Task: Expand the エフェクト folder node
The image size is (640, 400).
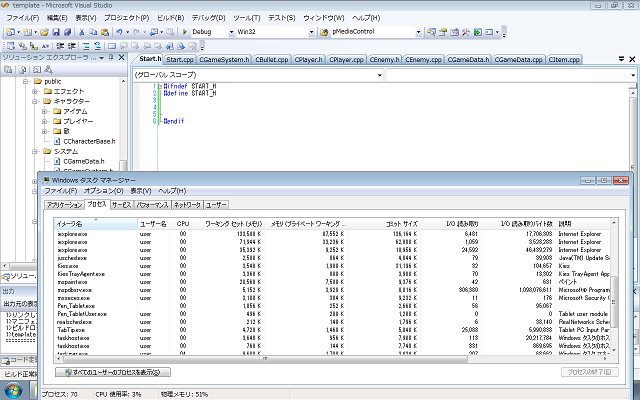Action: tap(33, 91)
